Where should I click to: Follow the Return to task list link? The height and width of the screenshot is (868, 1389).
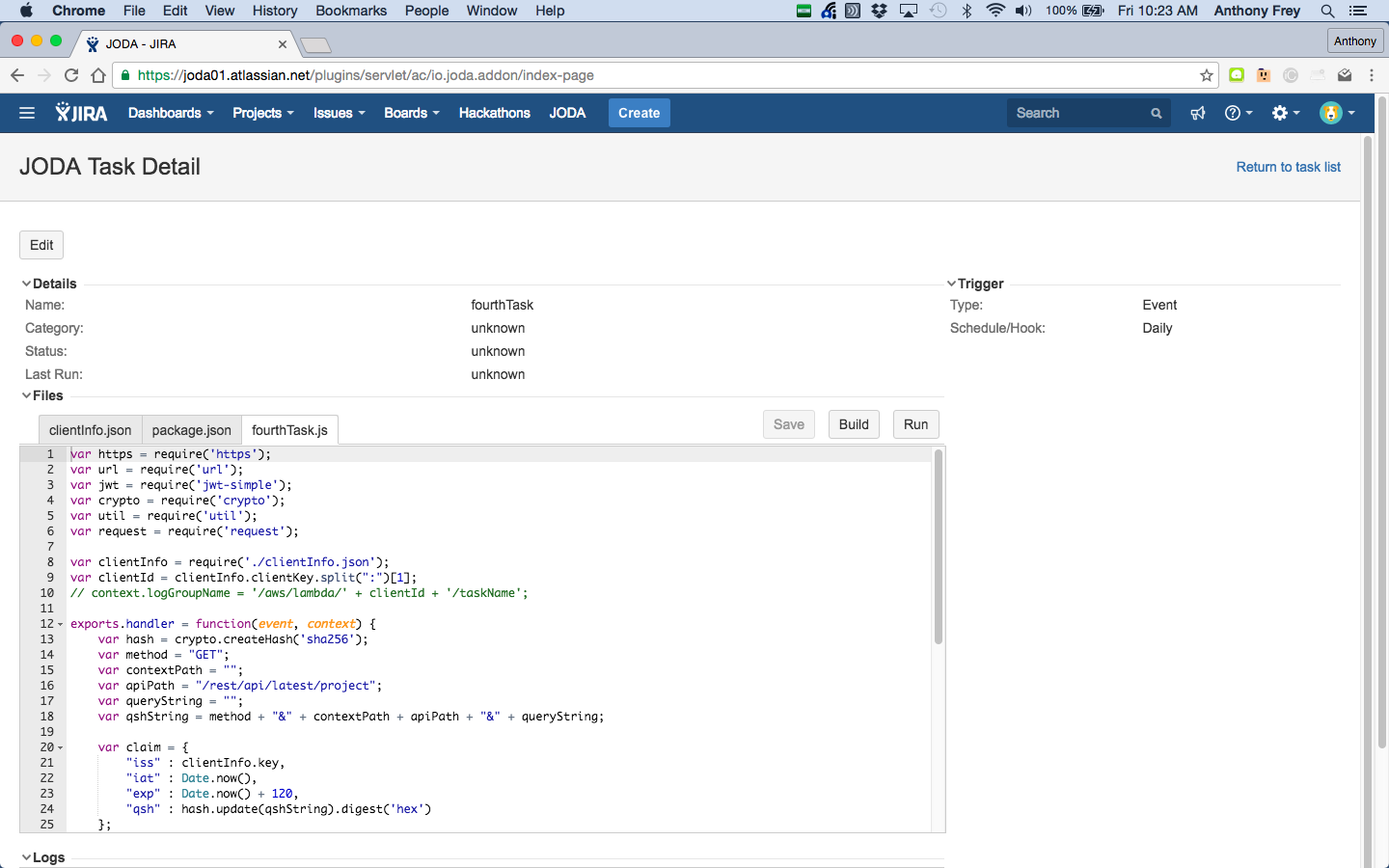[x=1289, y=167]
